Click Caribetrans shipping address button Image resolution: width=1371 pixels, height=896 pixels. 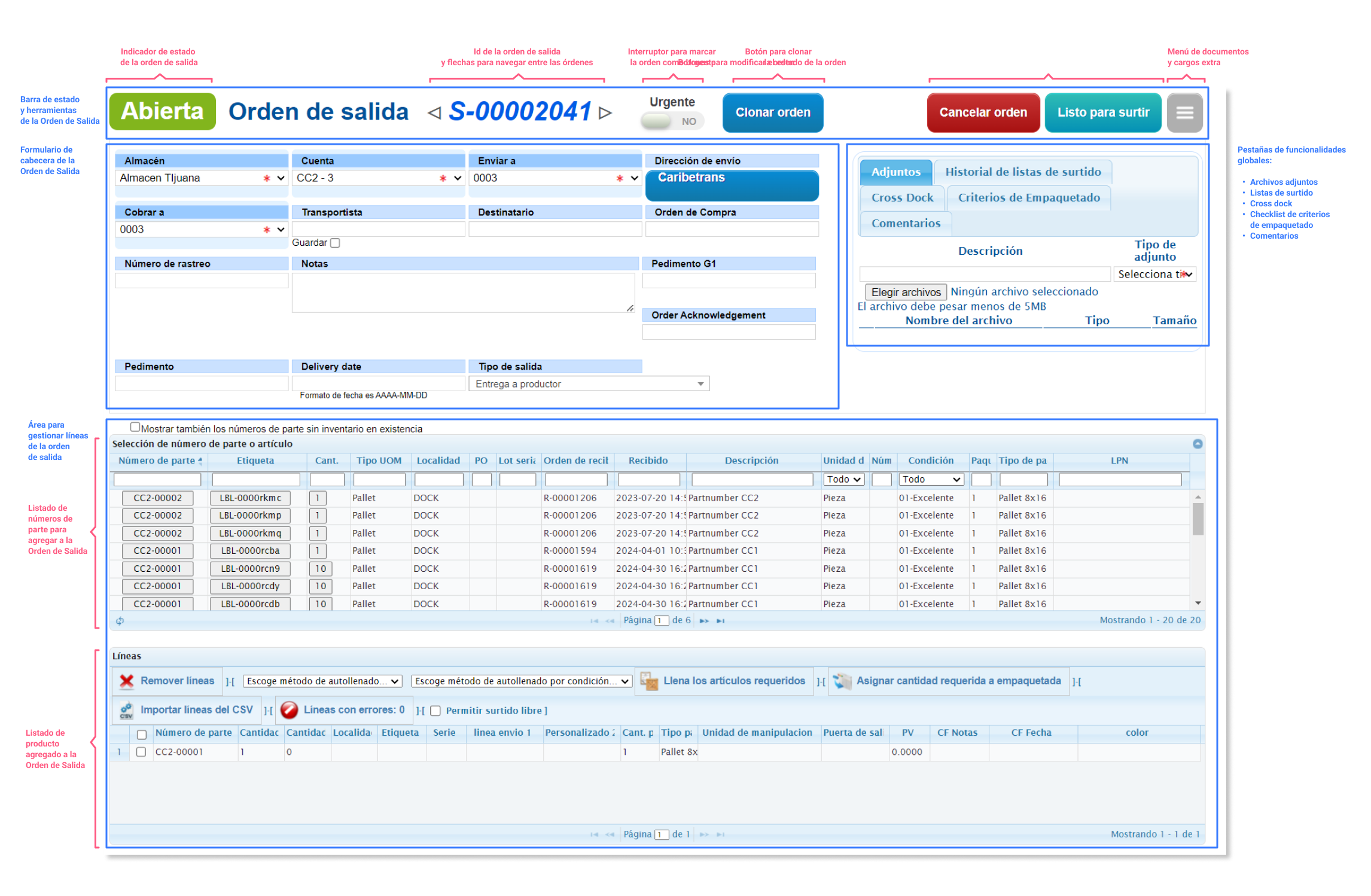click(732, 185)
